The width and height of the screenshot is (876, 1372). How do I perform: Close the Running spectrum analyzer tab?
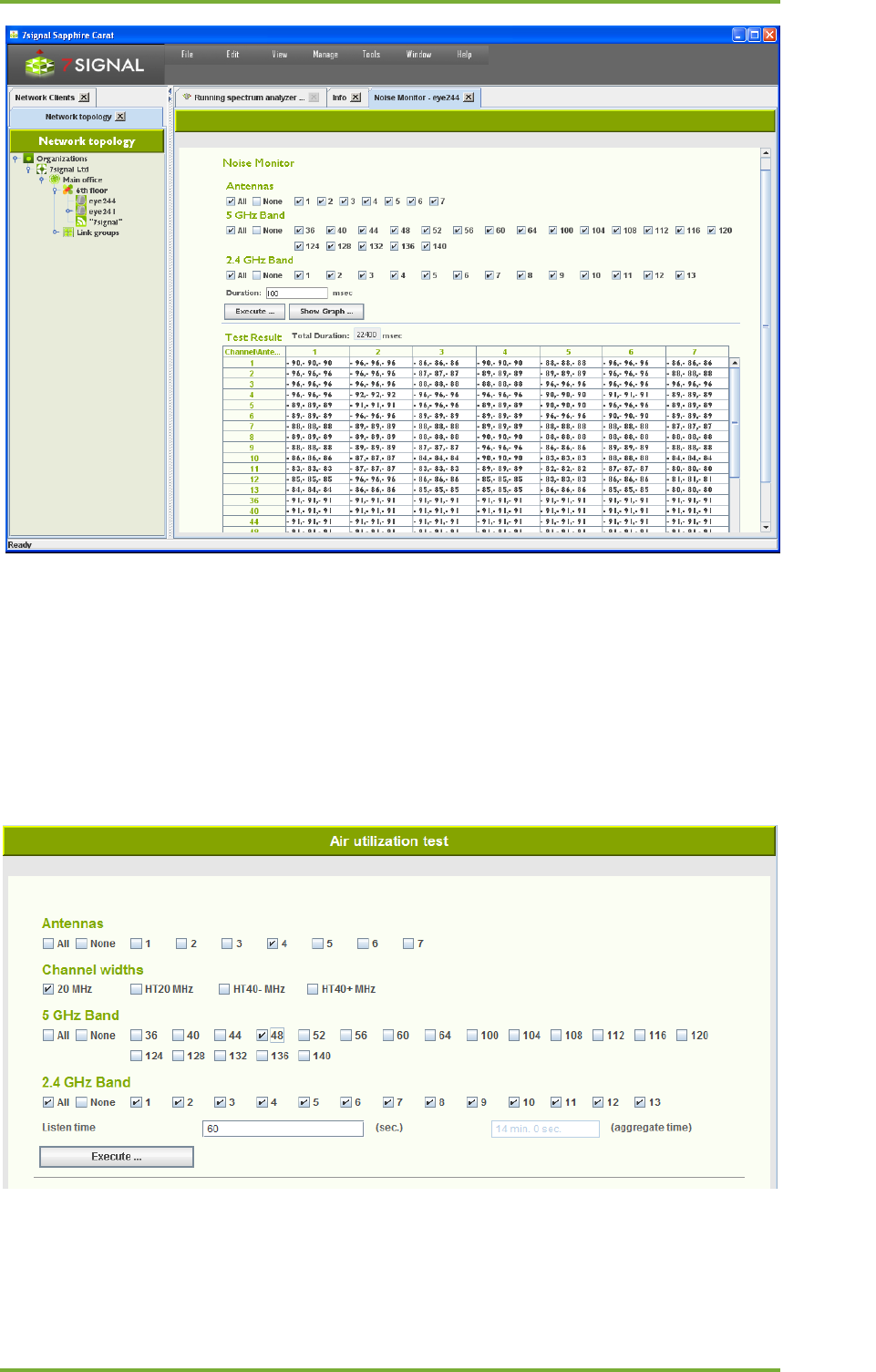[x=314, y=98]
